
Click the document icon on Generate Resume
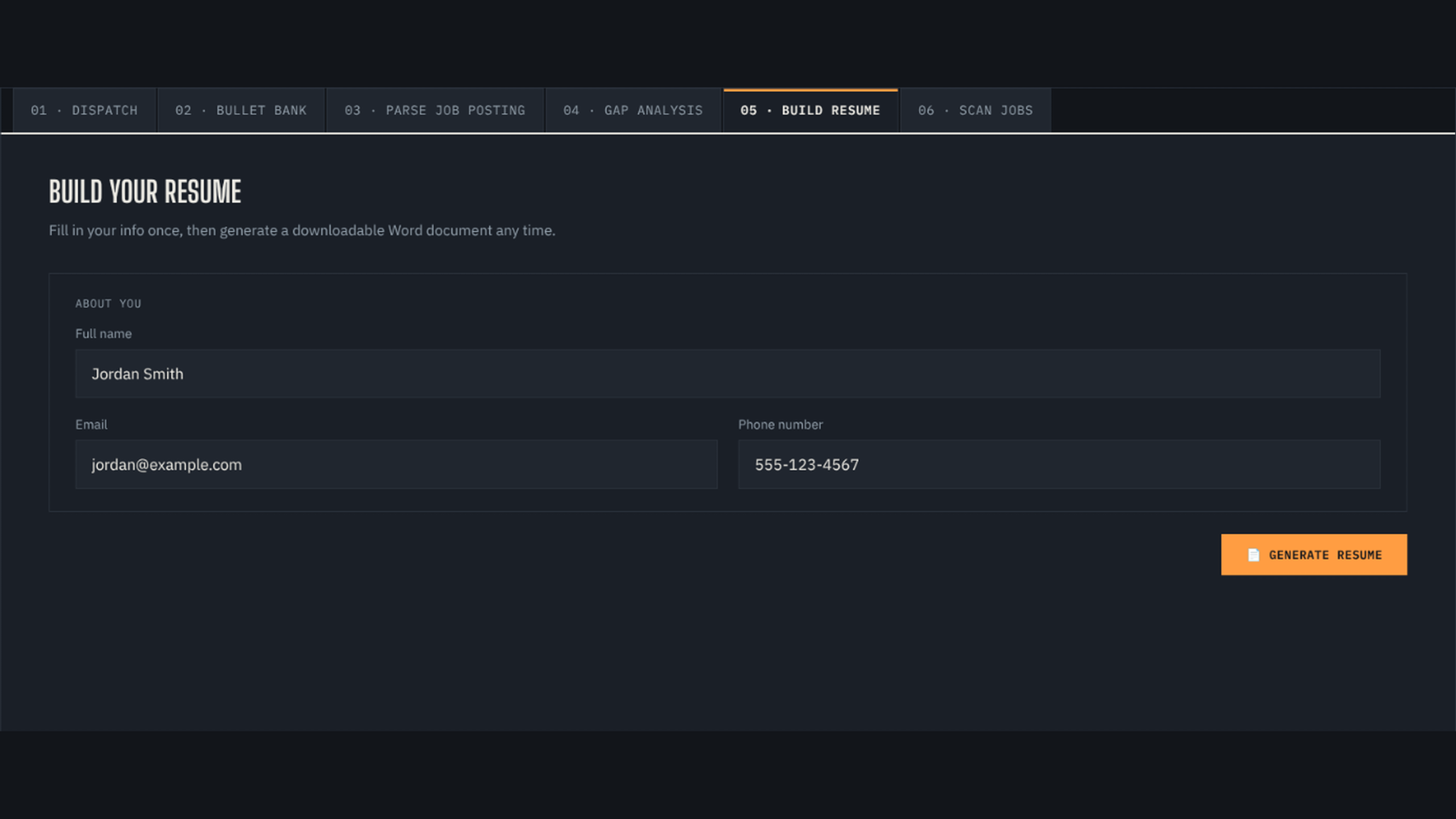(1254, 555)
